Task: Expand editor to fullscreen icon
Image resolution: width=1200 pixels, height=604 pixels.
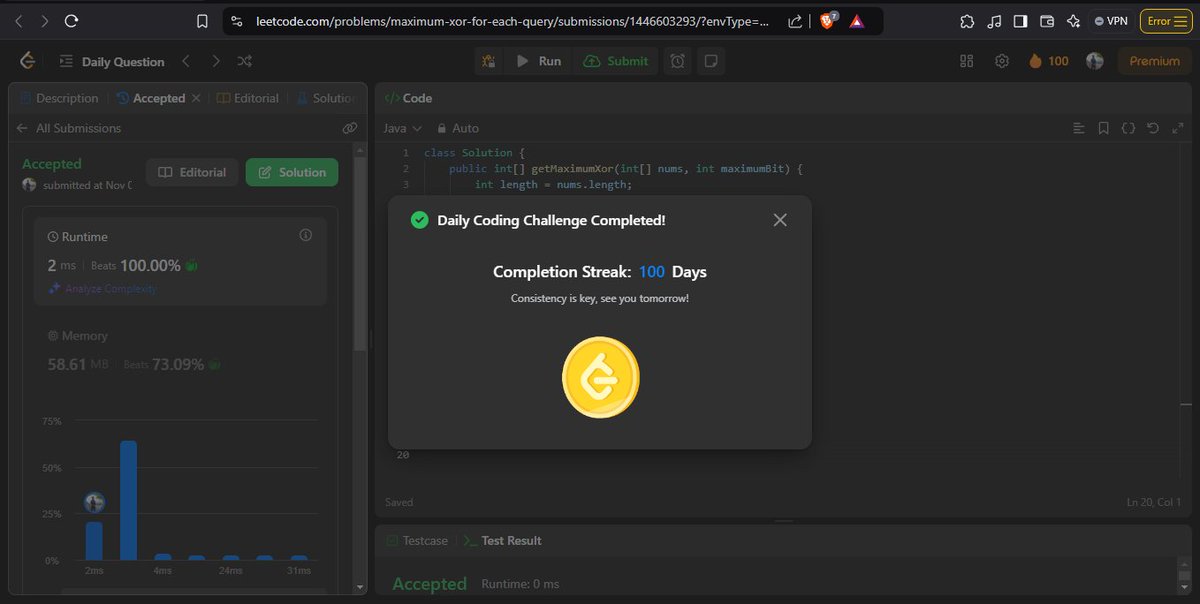Action: 1177,128
